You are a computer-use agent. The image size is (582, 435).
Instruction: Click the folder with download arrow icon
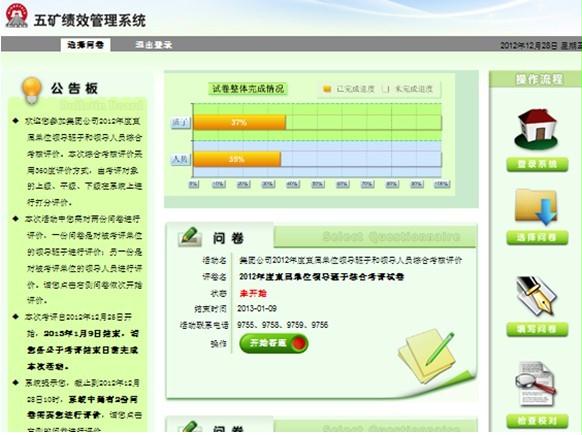[x=537, y=206]
